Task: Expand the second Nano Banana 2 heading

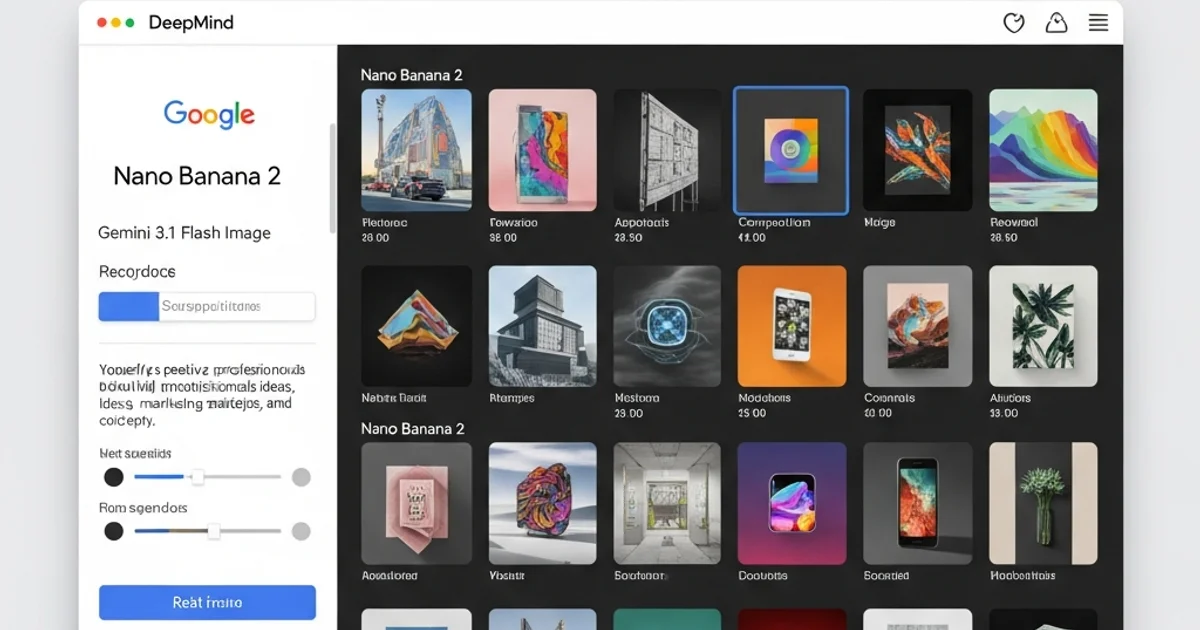Action: tap(413, 428)
